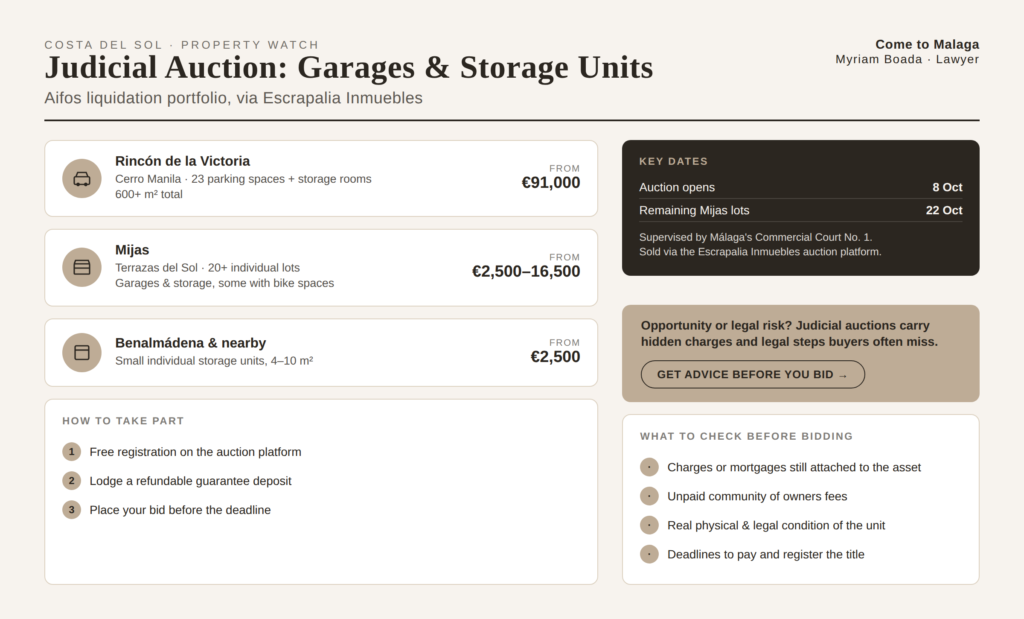Click bullet icon beside Unpaid community fees

(649, 496)
